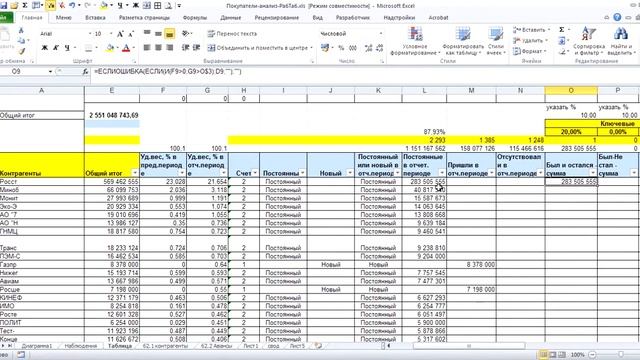Toggle italic formatting (К)
Image resolution: width=640 pixels, height=360 pixels.
56,48
